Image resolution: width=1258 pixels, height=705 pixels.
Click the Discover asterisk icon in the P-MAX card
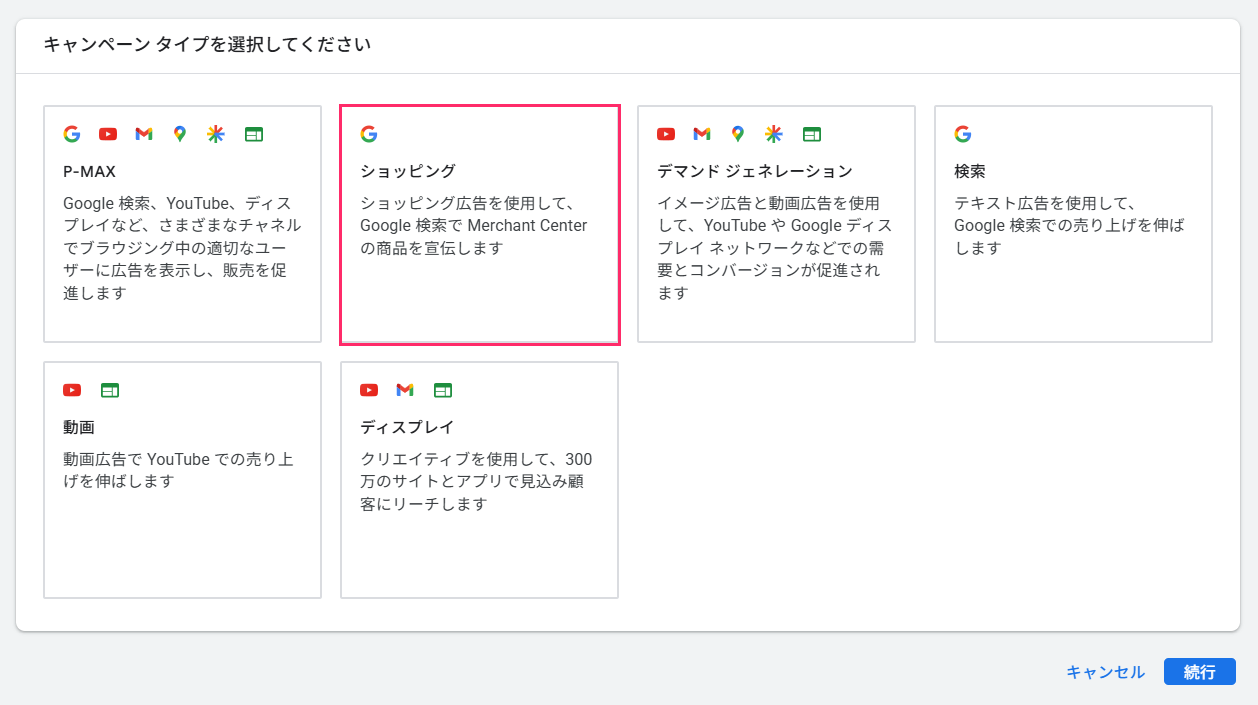pos(216,134)
